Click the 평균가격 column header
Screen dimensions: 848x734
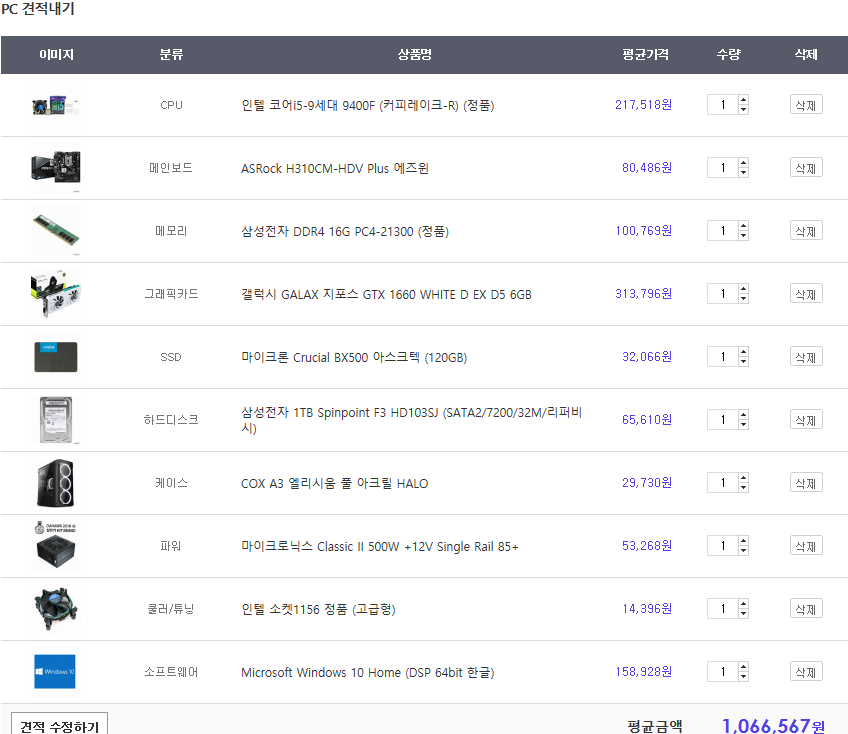coord(645,55)
